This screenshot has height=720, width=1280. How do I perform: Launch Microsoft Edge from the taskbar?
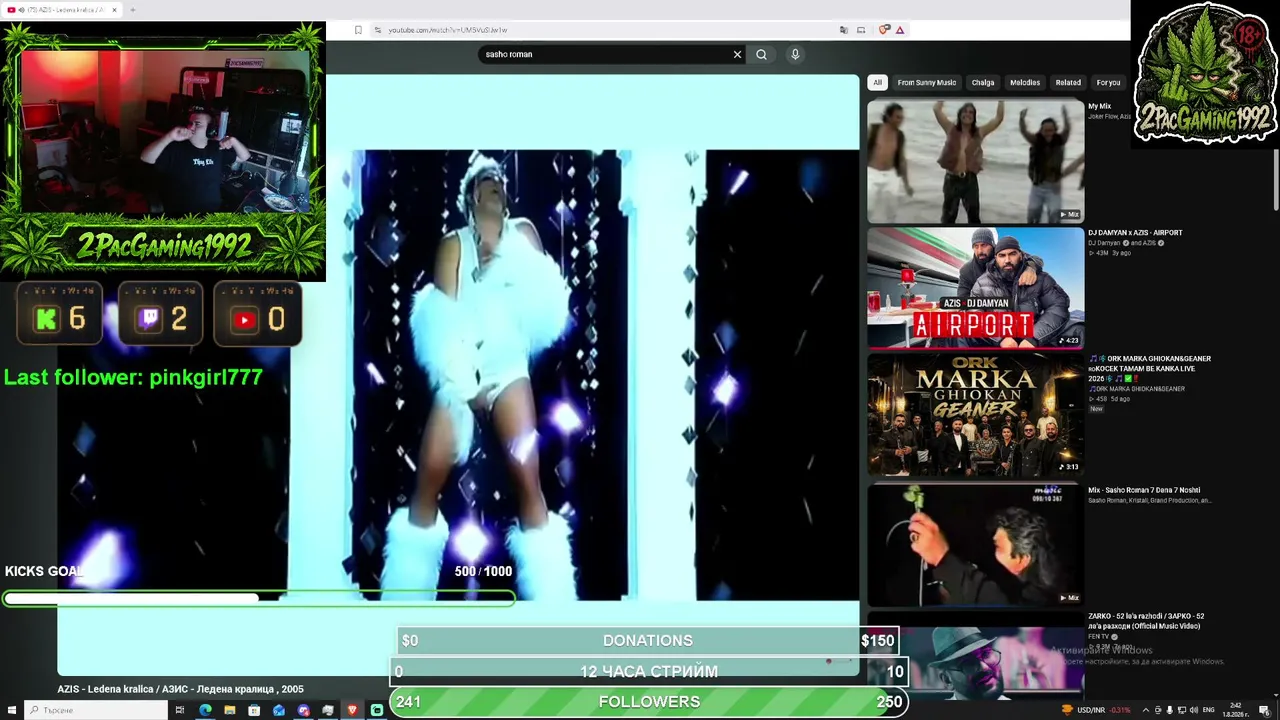coord(205,710)
